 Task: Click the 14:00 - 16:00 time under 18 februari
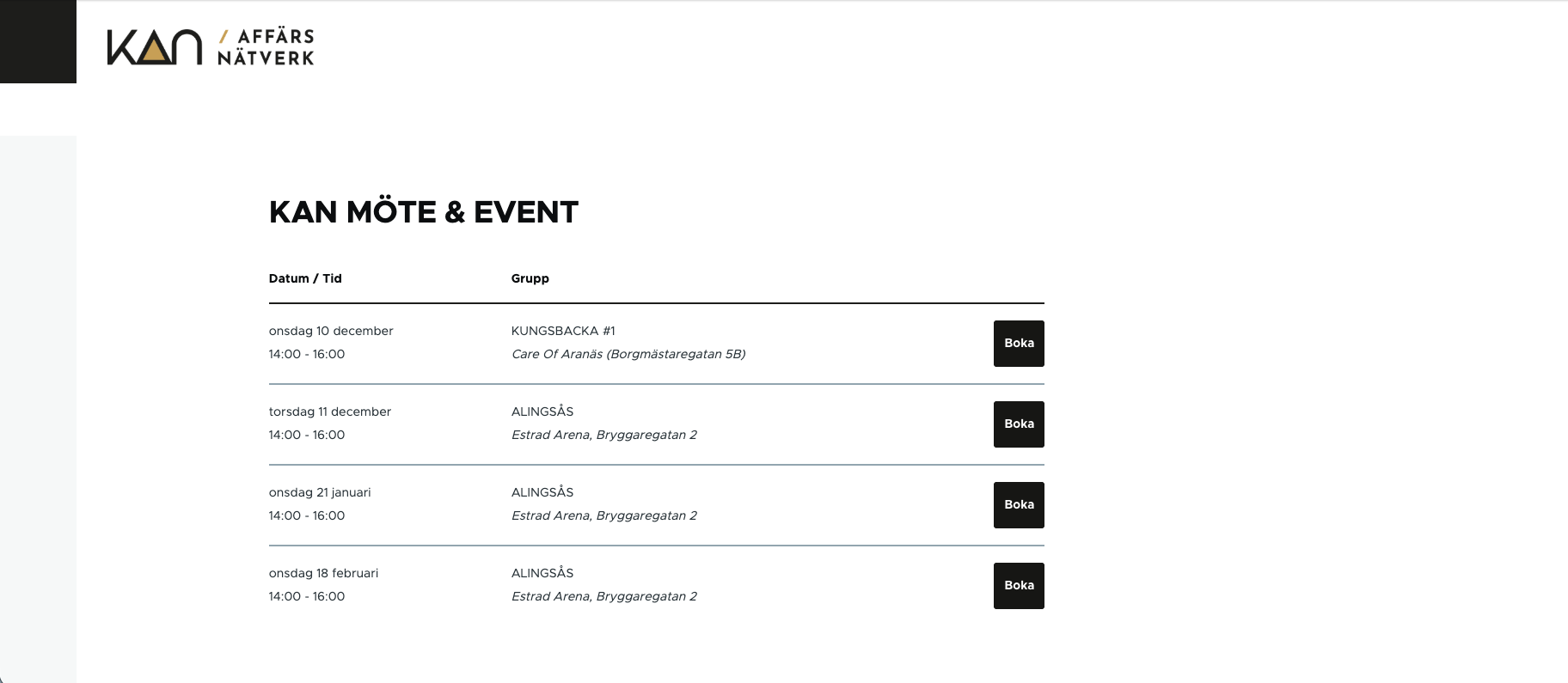click(307, 596)
